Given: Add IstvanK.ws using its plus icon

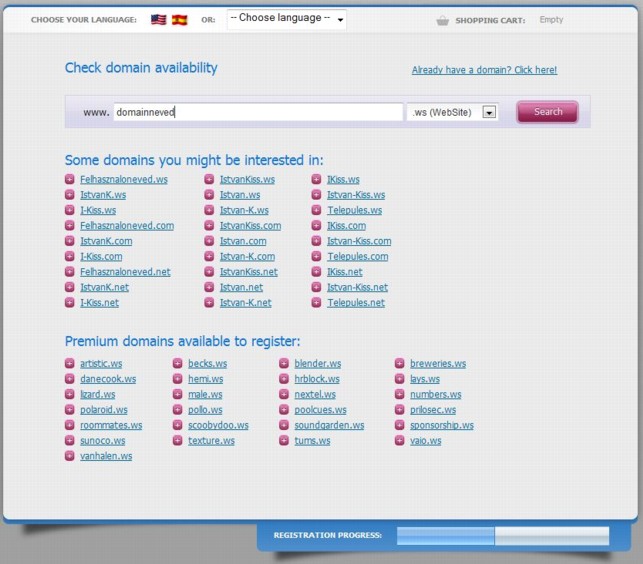Looking at the screenshot, I should [x=70, y=195].
